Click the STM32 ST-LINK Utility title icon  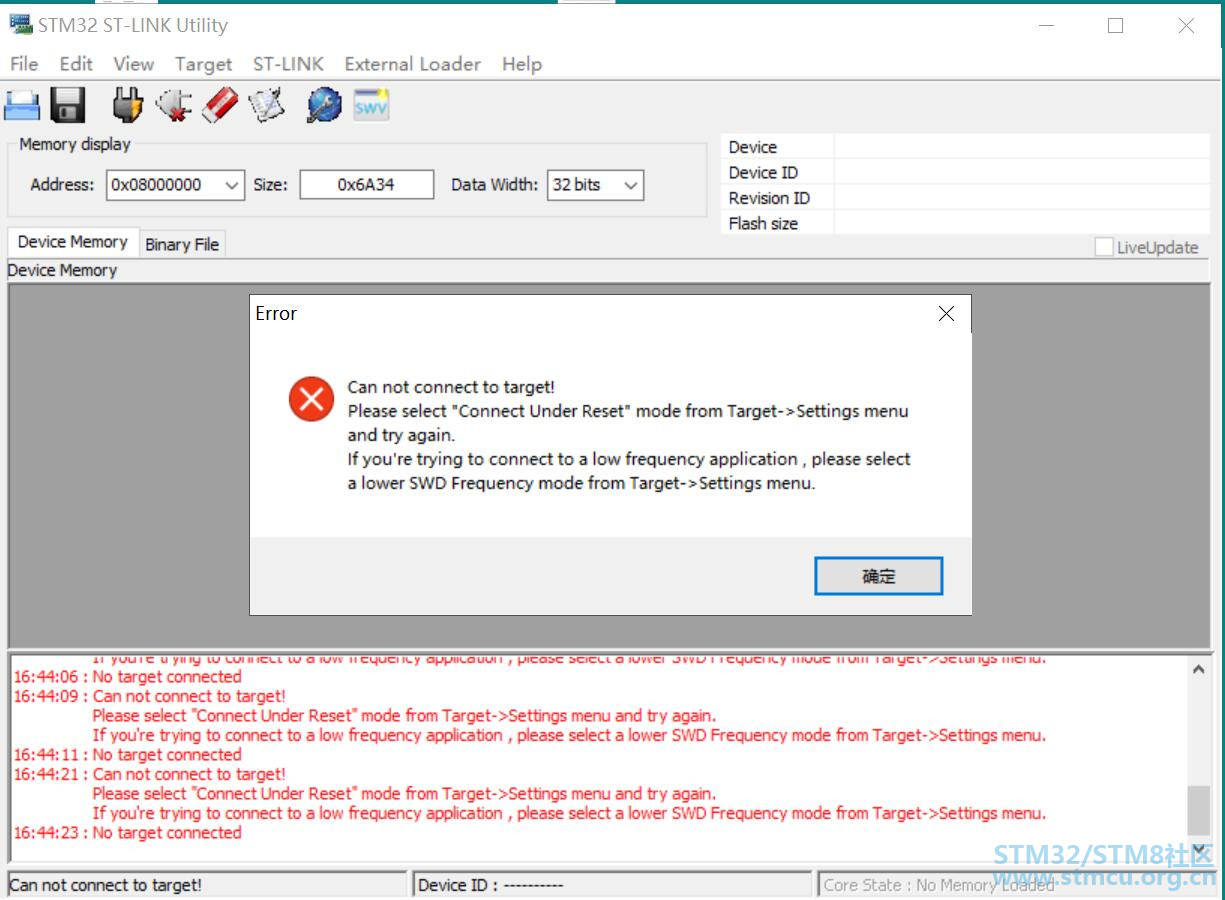tap(21, 25)
